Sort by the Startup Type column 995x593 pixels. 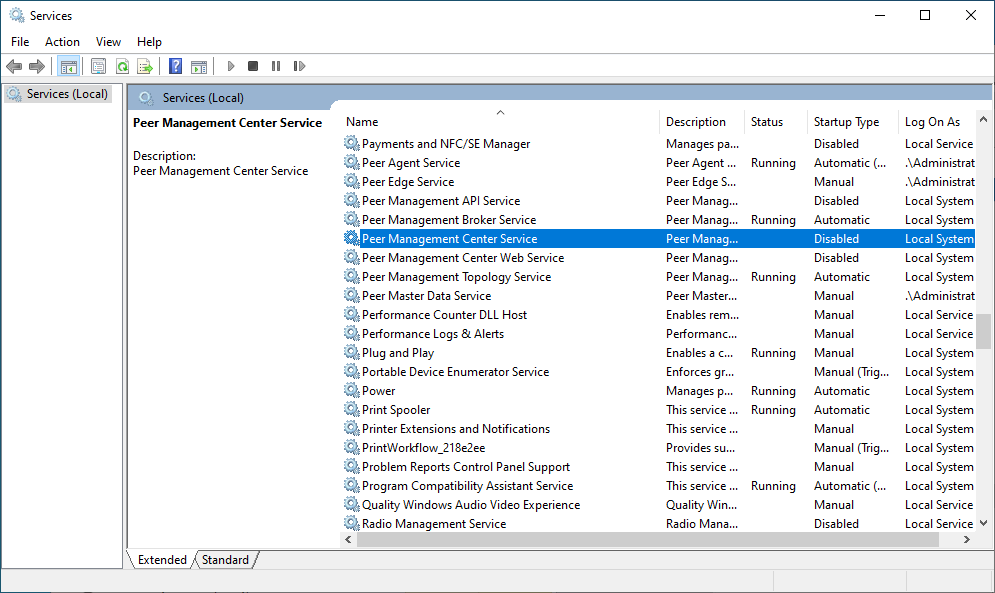click(x=846, y=122)
